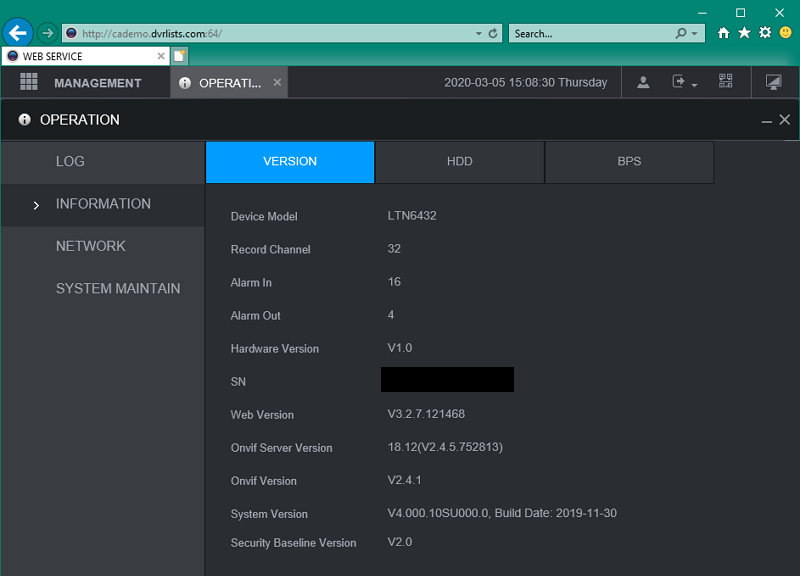Click the monitor display icon
This screenshot has height=576, width=800.
(773, 83)
